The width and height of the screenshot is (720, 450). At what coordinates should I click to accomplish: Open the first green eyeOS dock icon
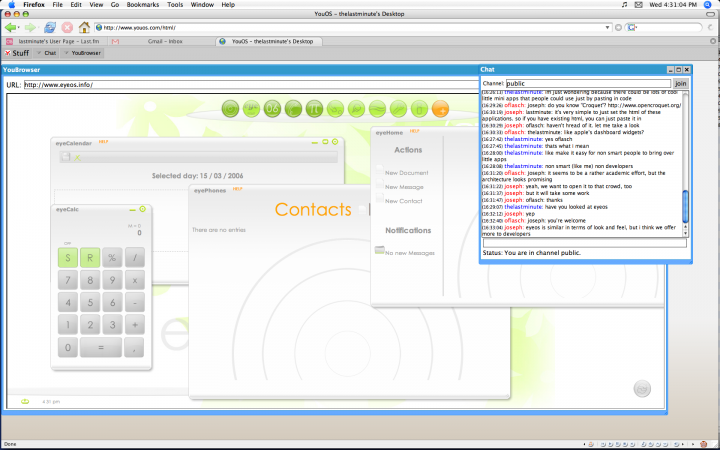231,109
